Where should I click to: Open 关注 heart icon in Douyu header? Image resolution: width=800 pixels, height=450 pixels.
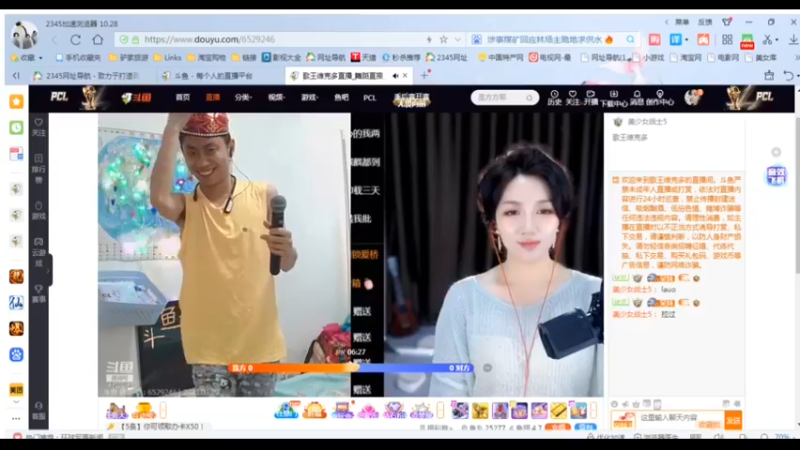572,97
